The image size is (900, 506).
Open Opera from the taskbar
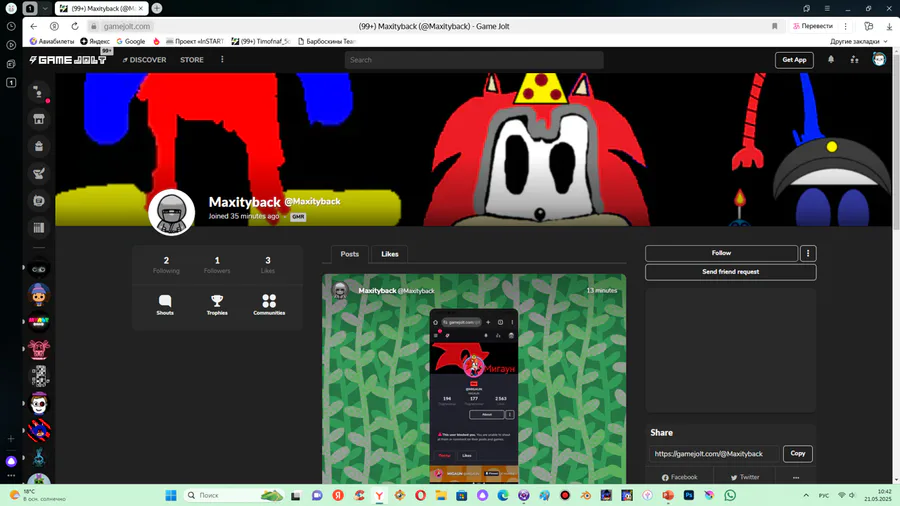(x=421, y=495)
